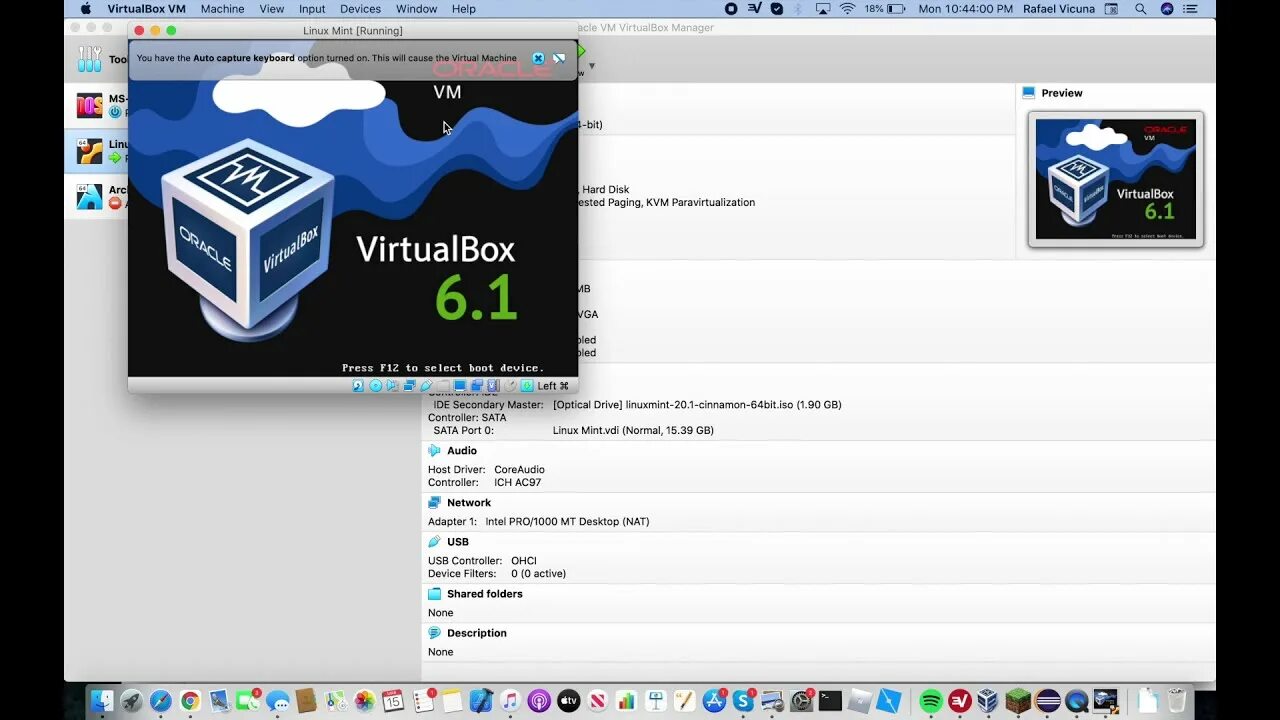1280x720 pixels.
Task: Click the Preview panel monitor icon
Action: click(1028, 93)
